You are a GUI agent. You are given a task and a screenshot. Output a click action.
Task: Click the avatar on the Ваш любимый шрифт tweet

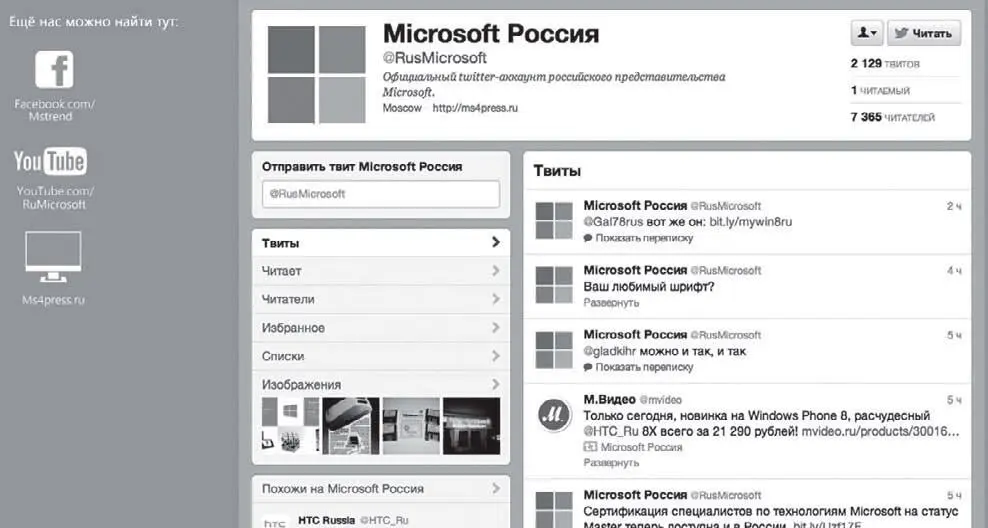pyautogui.click(x=554, y=285)
